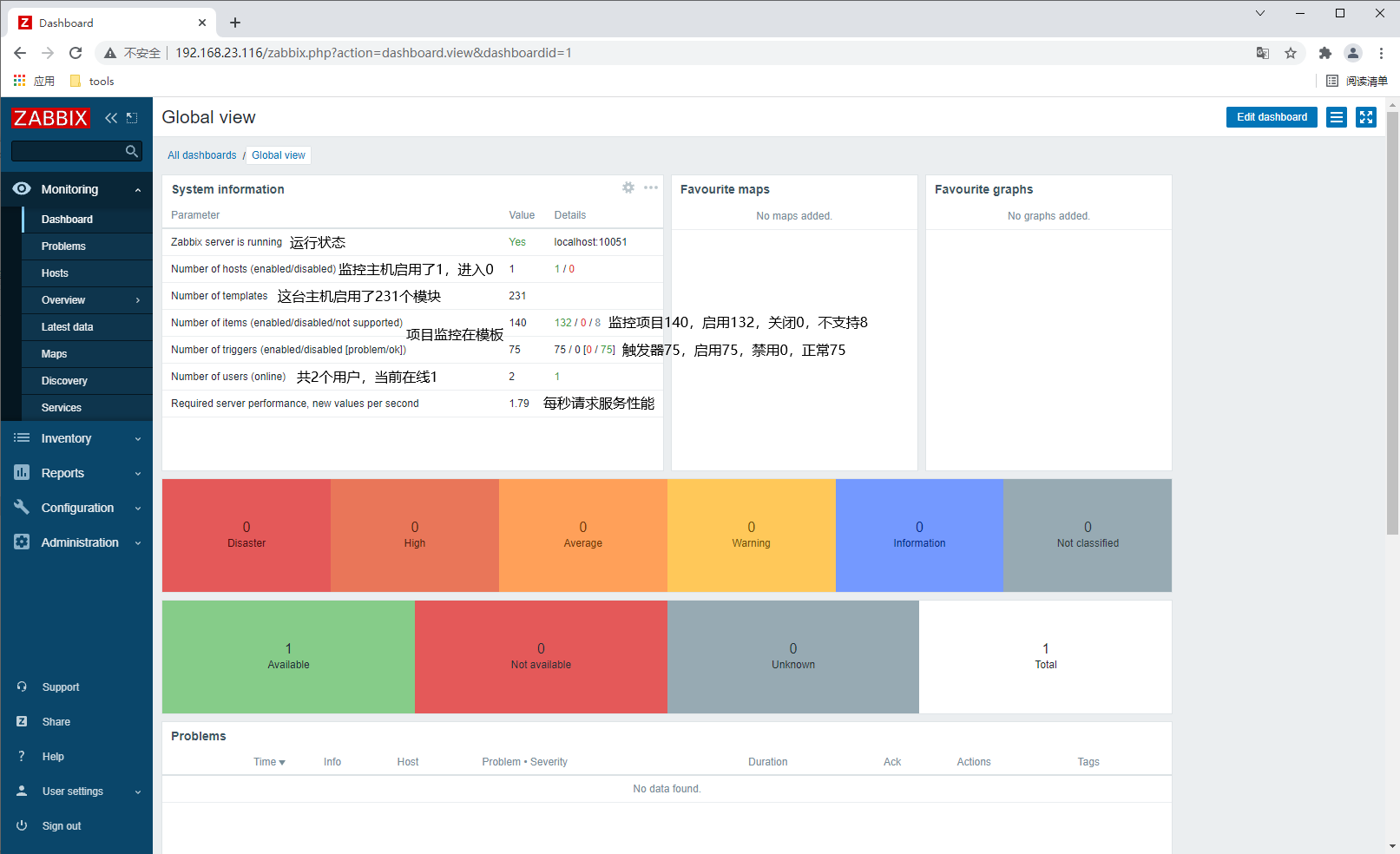Open the All dashboards breadcrumb link
Screen dimensions: 1400x854
click(202, 155)
